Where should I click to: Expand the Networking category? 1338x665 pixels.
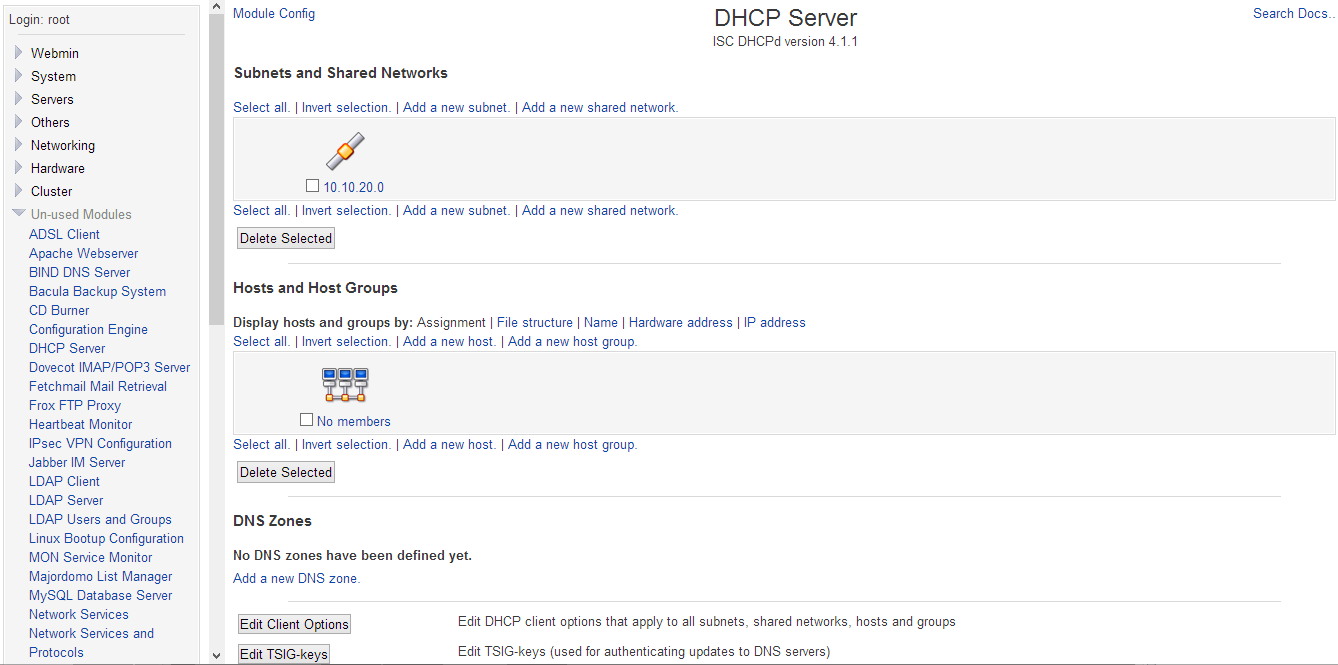coord(62,145)
